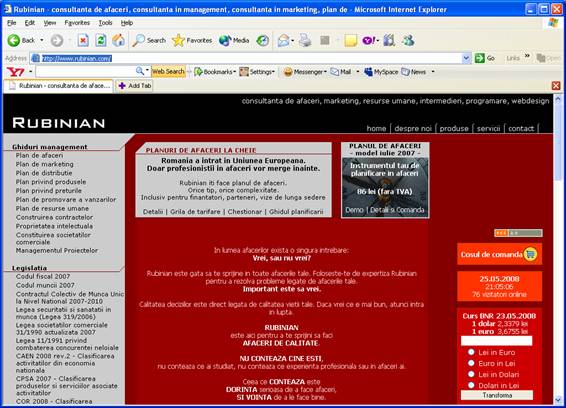Image resolution: width=566 pixels, height=408 pixels.
Task: Expand the address bar dropdown arrow
Action: 466,58
